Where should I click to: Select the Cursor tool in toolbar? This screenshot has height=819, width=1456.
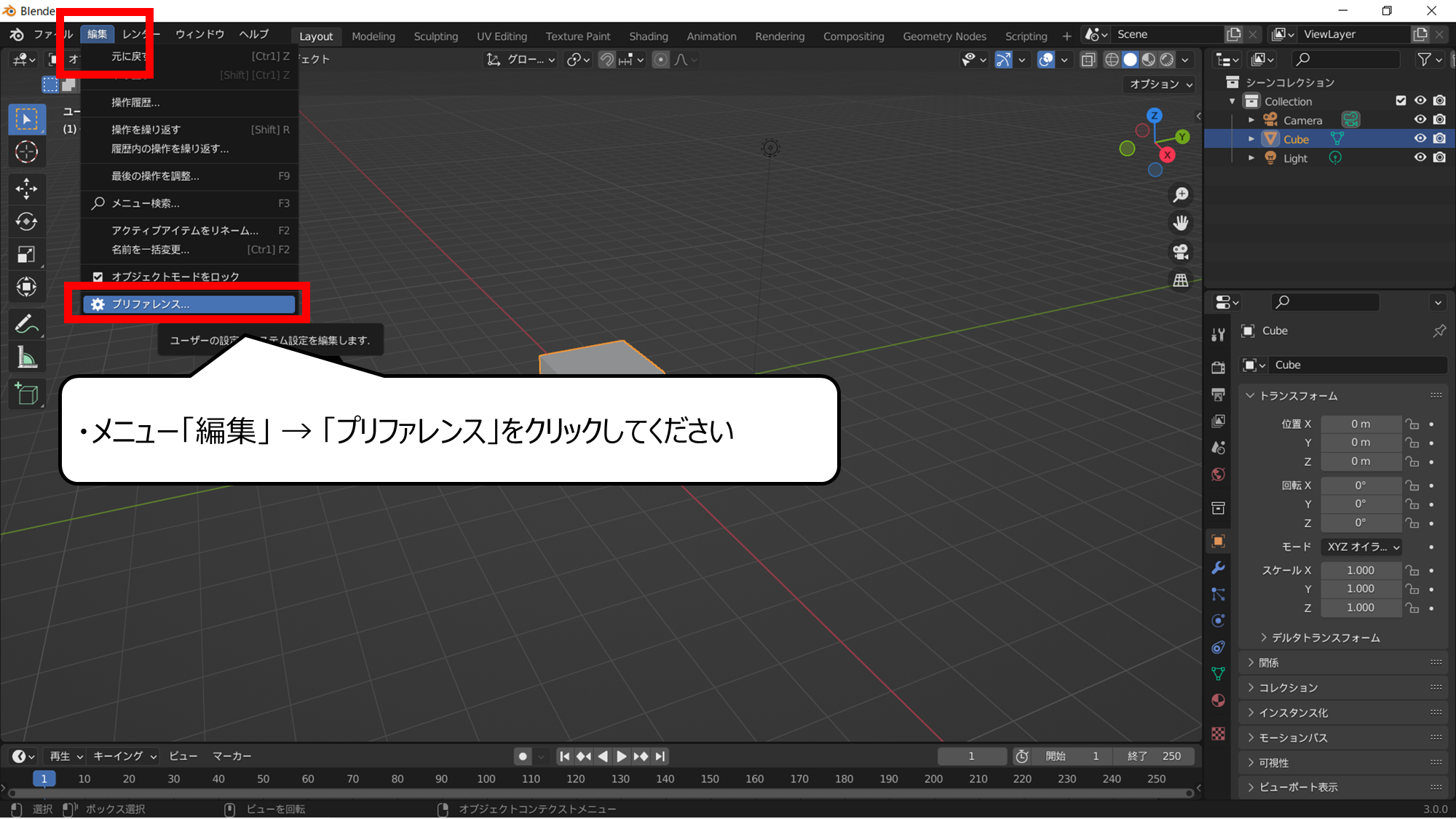(x=27, y=152)
